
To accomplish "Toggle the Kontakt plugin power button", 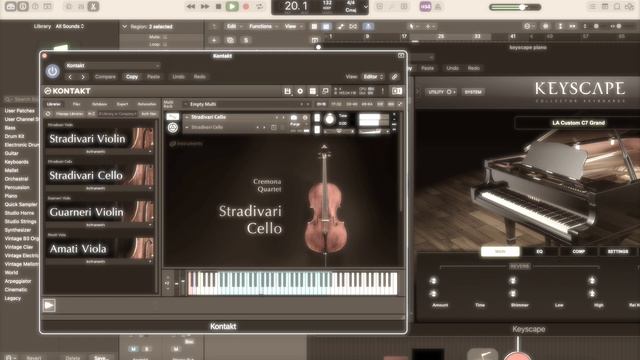I will click(53, 71).
